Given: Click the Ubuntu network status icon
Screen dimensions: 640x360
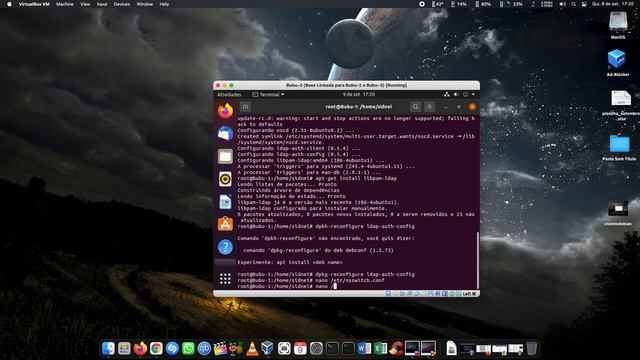Looking at the screenshot, I should (447, 94).
